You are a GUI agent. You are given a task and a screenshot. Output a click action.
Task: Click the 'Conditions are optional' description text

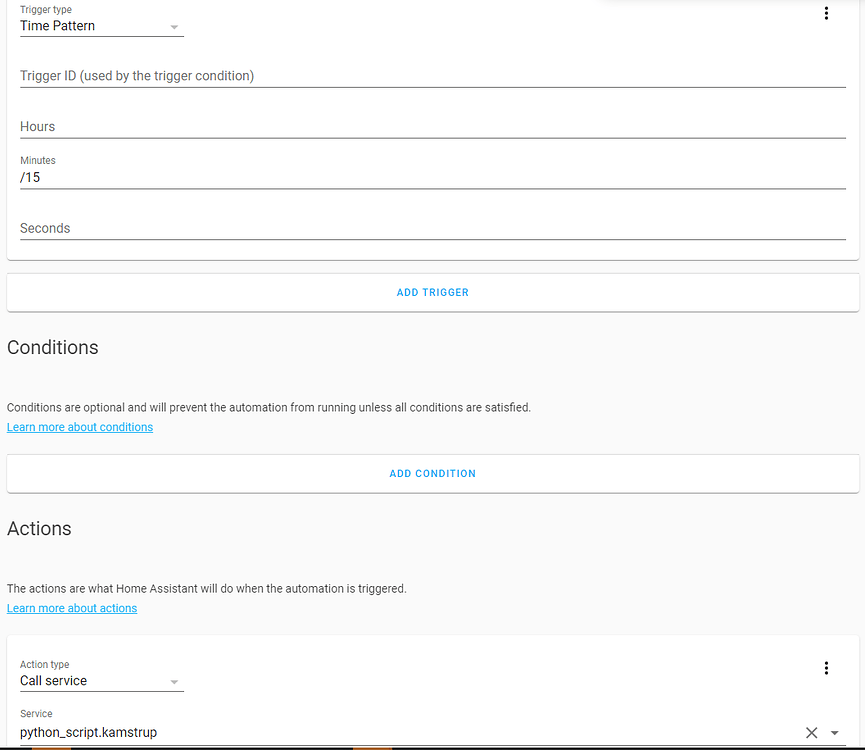269,408
